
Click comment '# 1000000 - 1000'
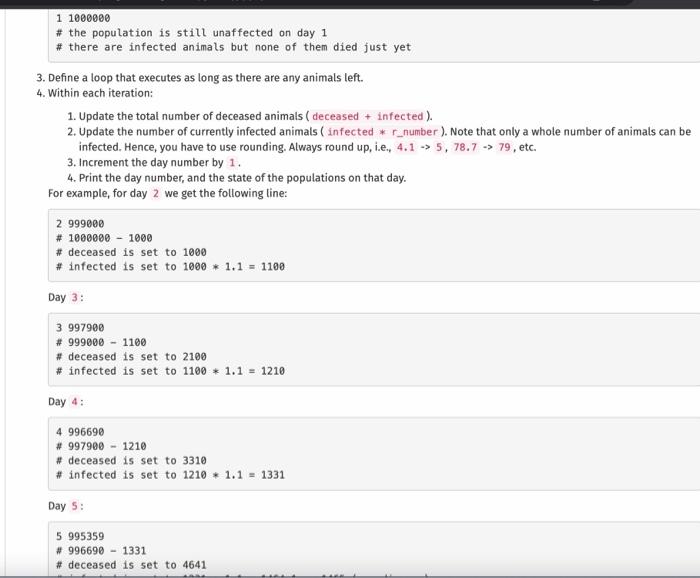coord(104,238)
